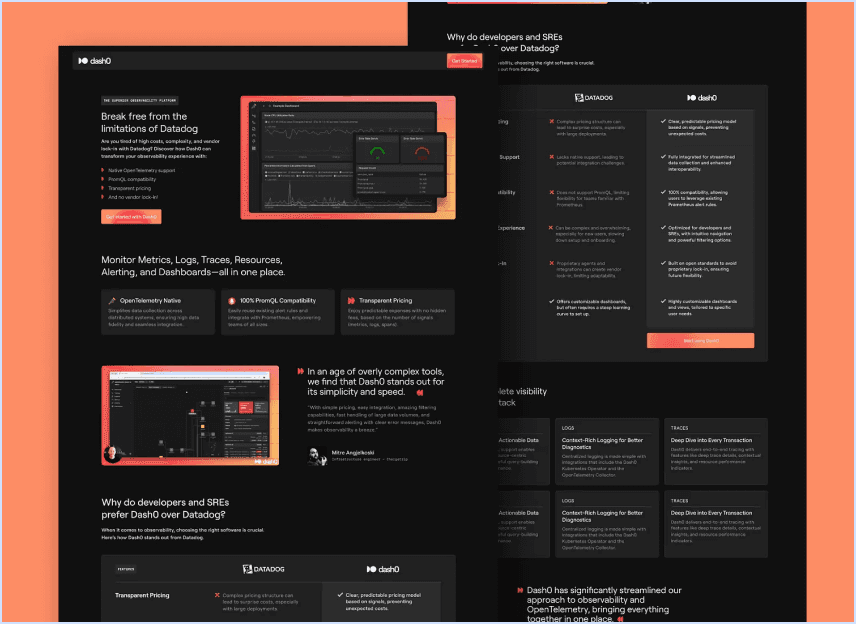Click checkmark beside 'Optimized for developers and SREs'
Viewport: 856px width, 624px height.
coord(663,228)
